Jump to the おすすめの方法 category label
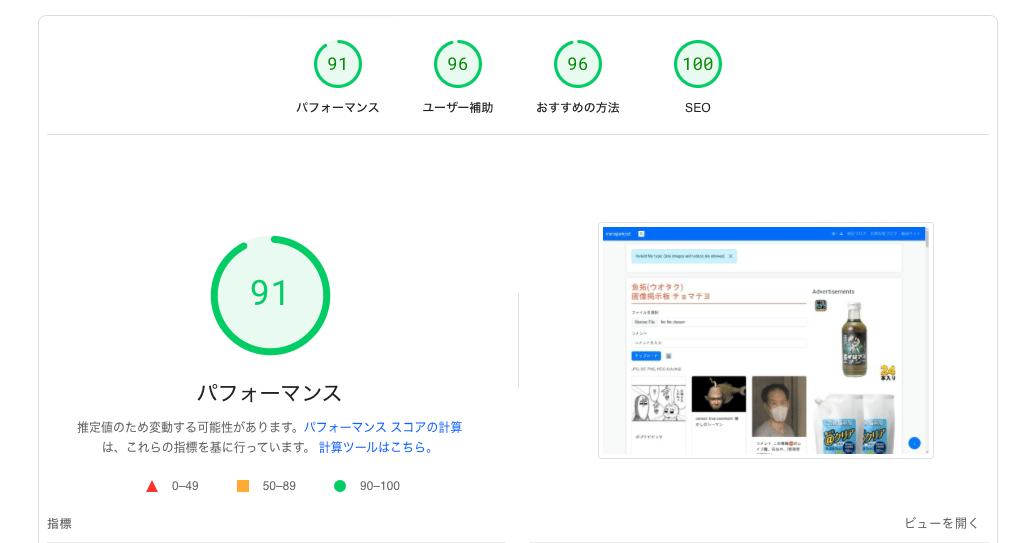This screenshot has width=1010, height=543. pos(578,108)
